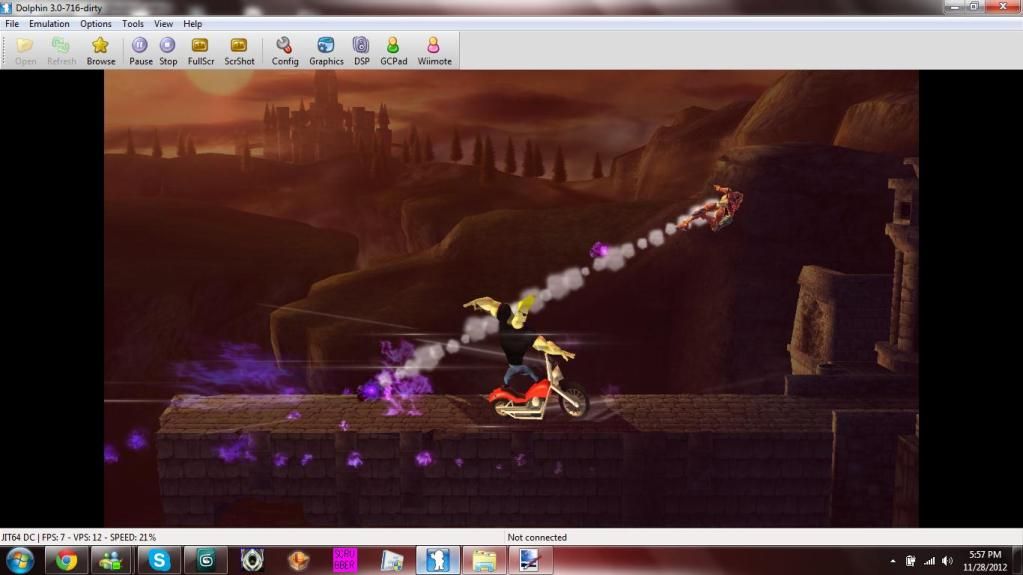This screenshot has height=575, width=1023.
Task: Open the folder Explorer taskbar icon
Action: pyautogui.click(x=484, y=561)
